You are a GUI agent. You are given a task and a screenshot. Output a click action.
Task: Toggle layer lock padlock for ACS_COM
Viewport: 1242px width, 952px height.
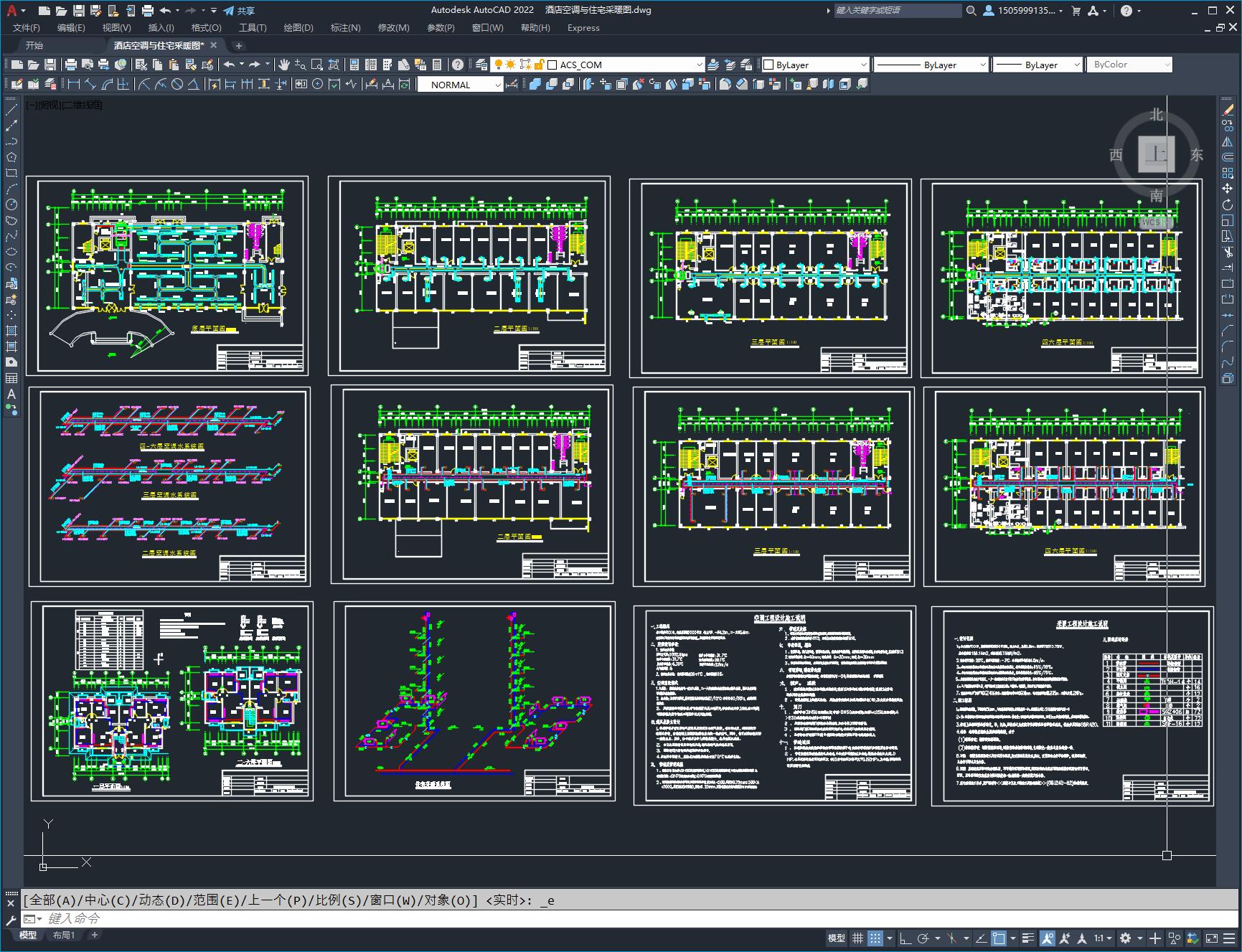tap(538, 65)
